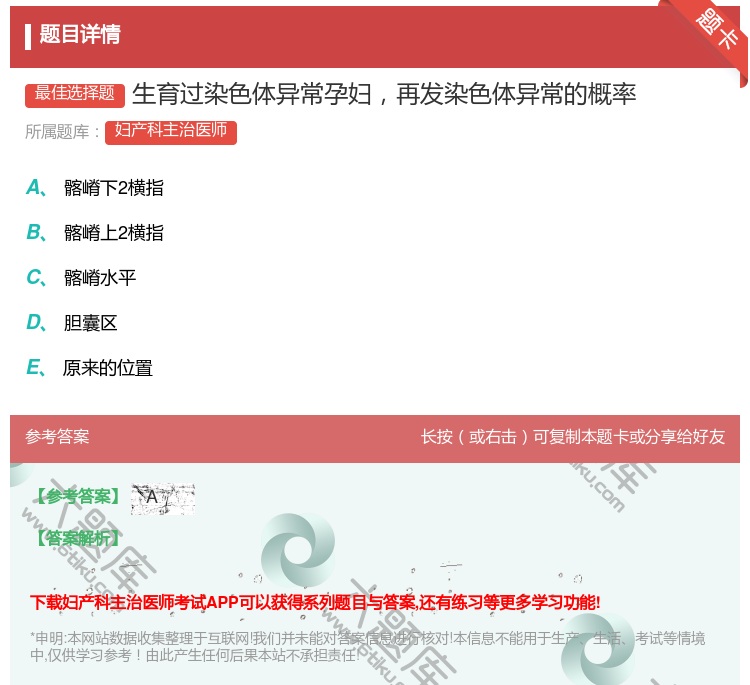Viewport: 750px width, 685px height.
Task: Select option B 髂嵴上2横指
Action: coord(95,232)
